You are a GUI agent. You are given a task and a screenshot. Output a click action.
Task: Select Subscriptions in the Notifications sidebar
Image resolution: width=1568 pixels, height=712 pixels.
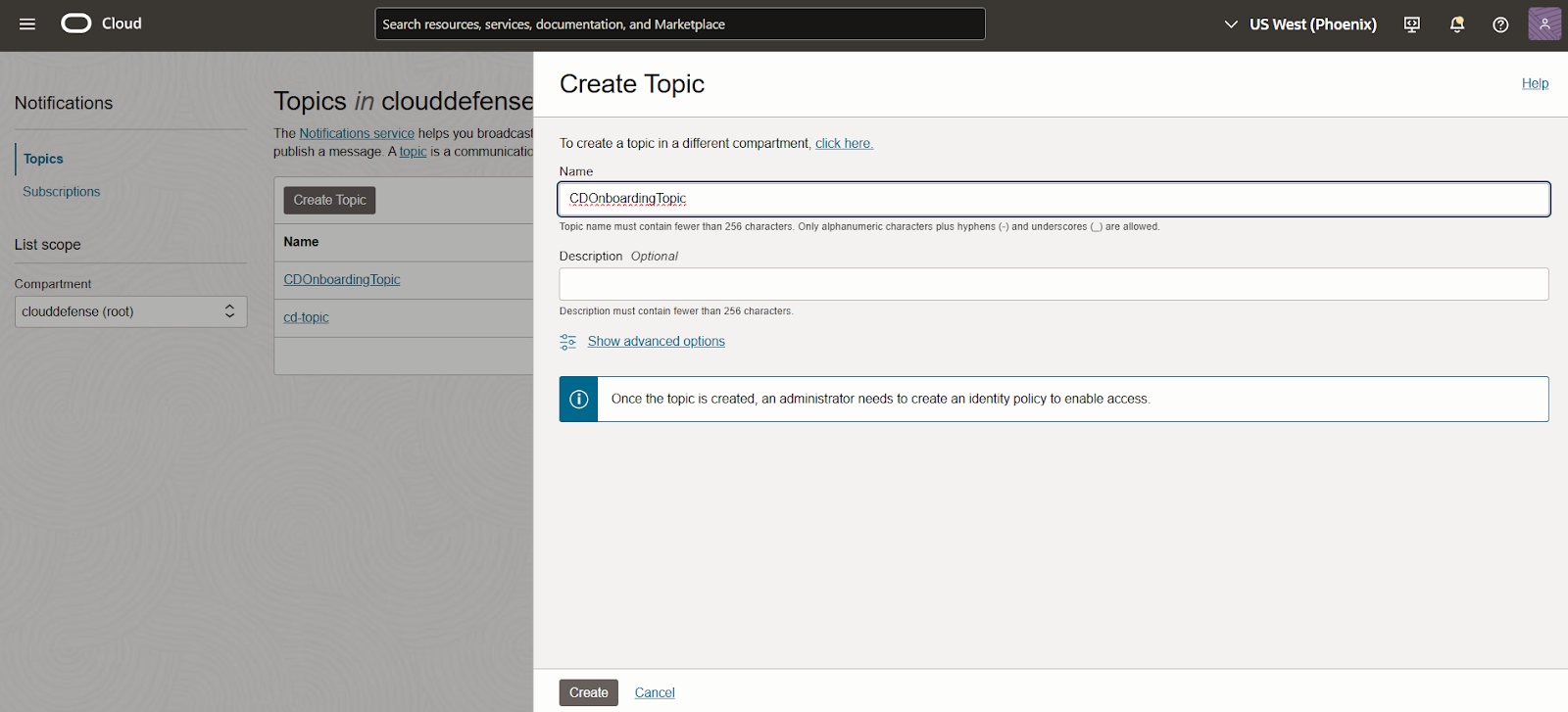point(62,192)
